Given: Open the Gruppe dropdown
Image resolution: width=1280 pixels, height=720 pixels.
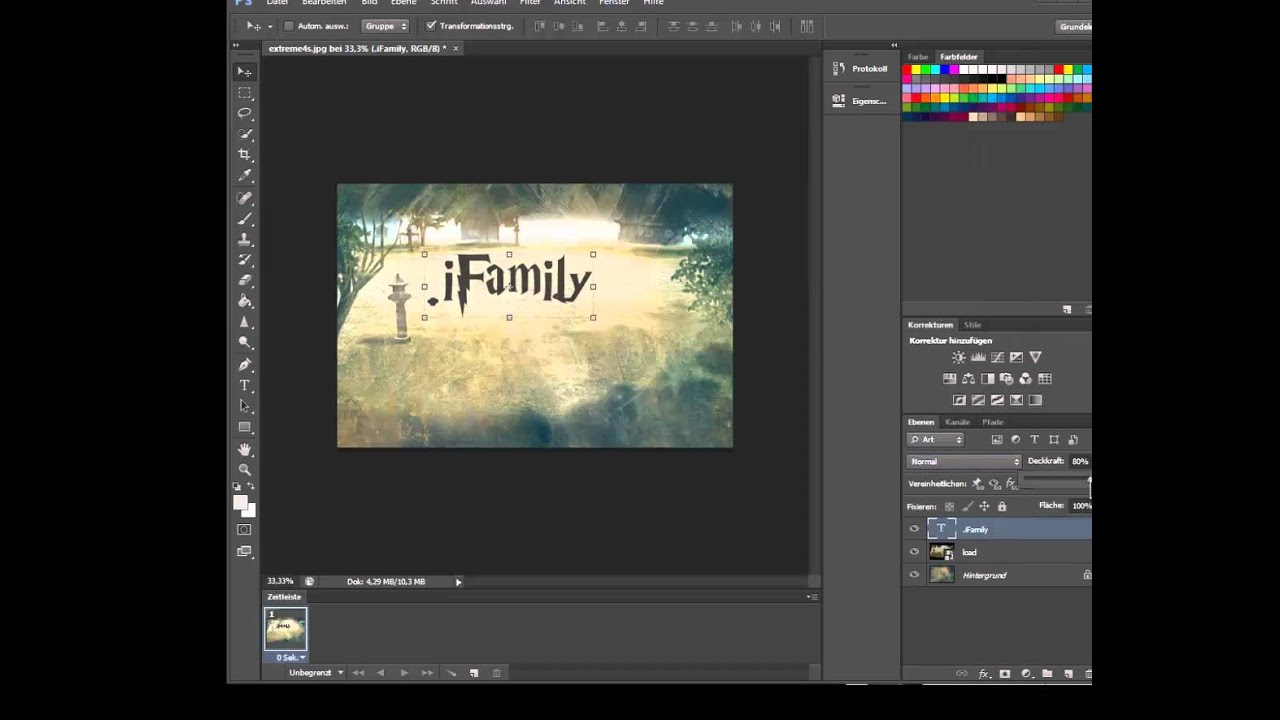Looking at the screenshot, I should coord(385,26).
